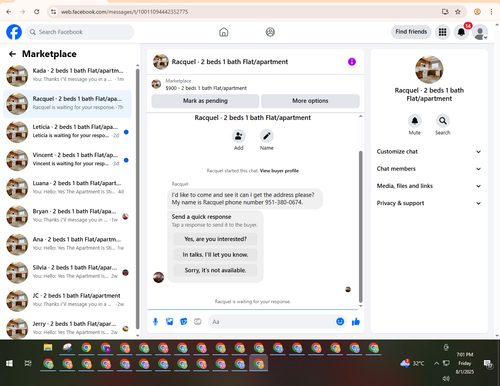Click Mark as pending button
Screen dimensions: 500x386
click(205, 101)
